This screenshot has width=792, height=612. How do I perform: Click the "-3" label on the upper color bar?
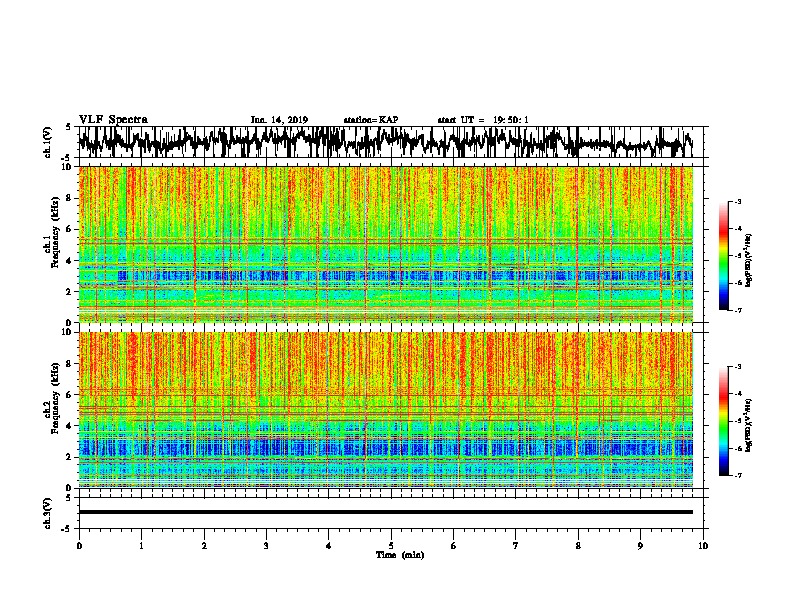(x=737, y=201)
